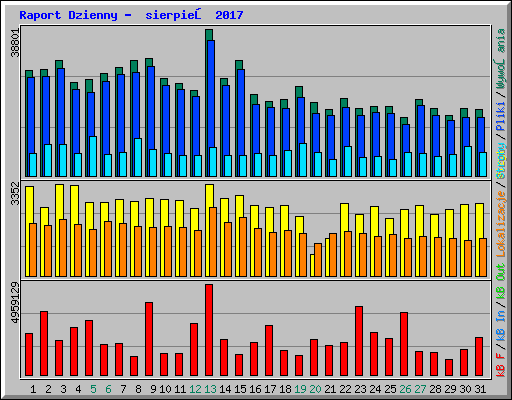Click the red 'kB F' legend label

[501, 365]
